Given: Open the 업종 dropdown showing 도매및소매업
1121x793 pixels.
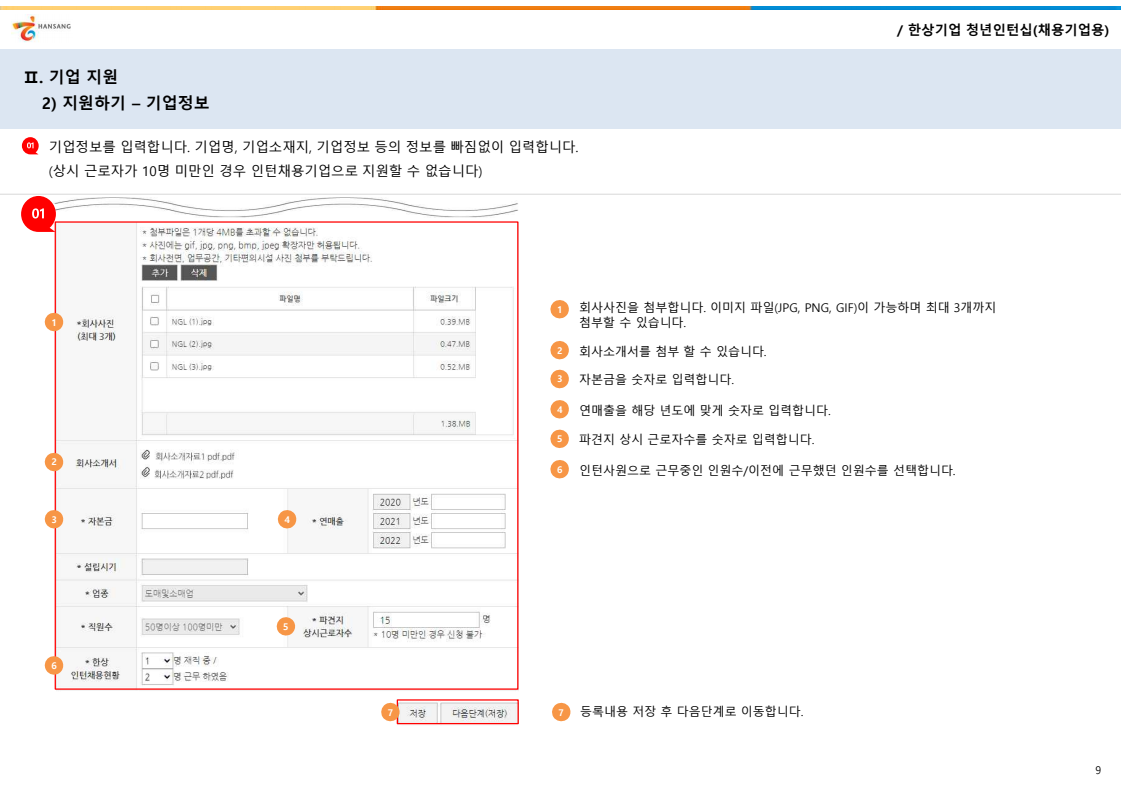Looking at the screenshot, I should point(225,593).
